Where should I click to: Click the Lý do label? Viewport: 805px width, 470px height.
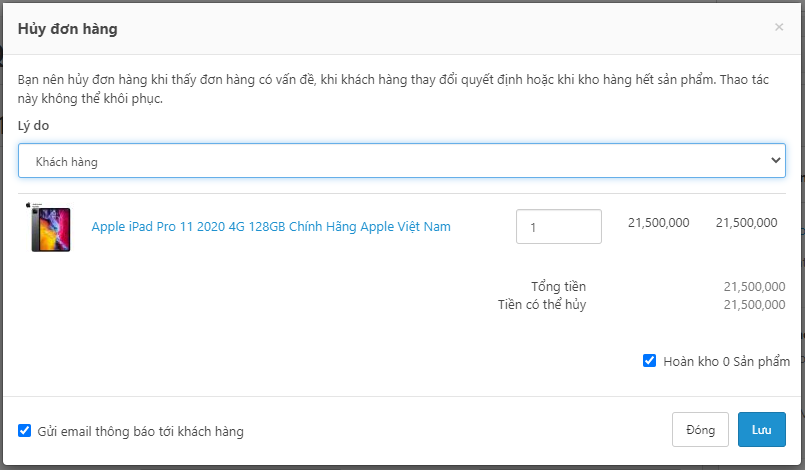[33, 126]
